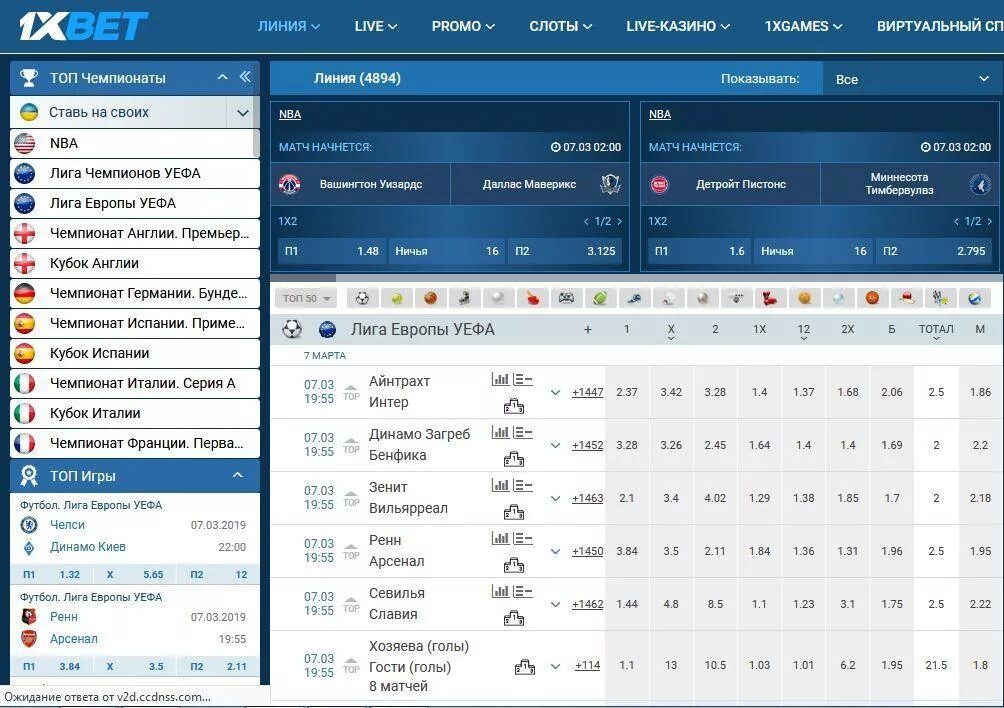Collapse the ТОП Игры section chevron
The image size is (1004, 708).
pos(238,475)
